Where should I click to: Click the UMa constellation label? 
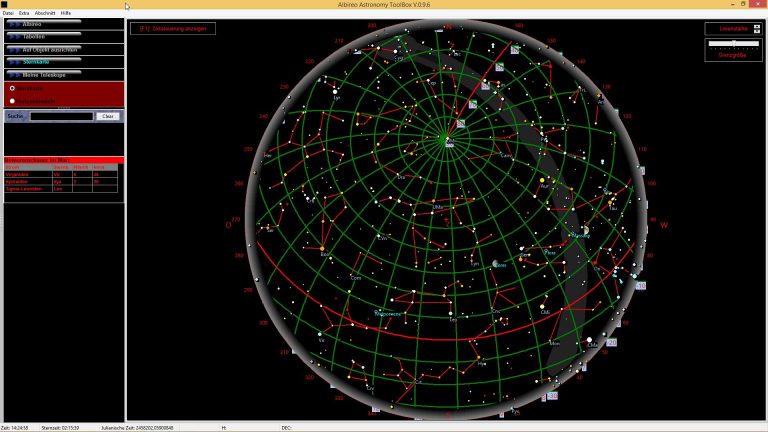point(437,207)
